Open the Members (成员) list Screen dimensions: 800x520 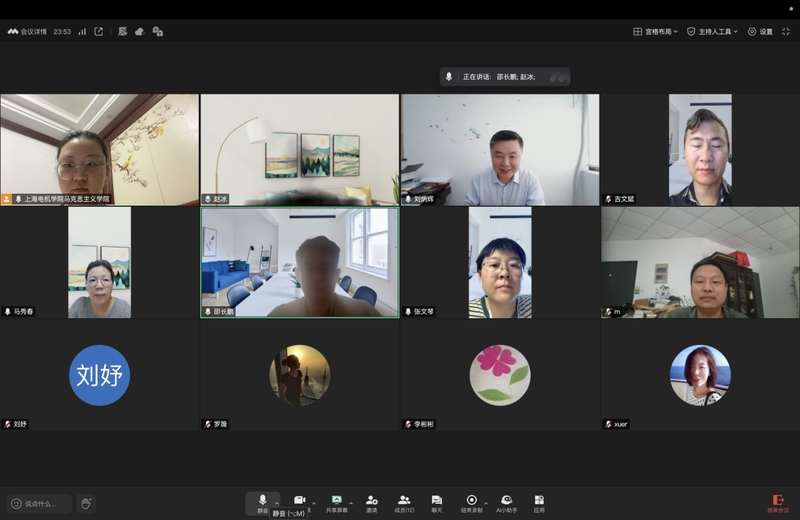coord(404,502)
